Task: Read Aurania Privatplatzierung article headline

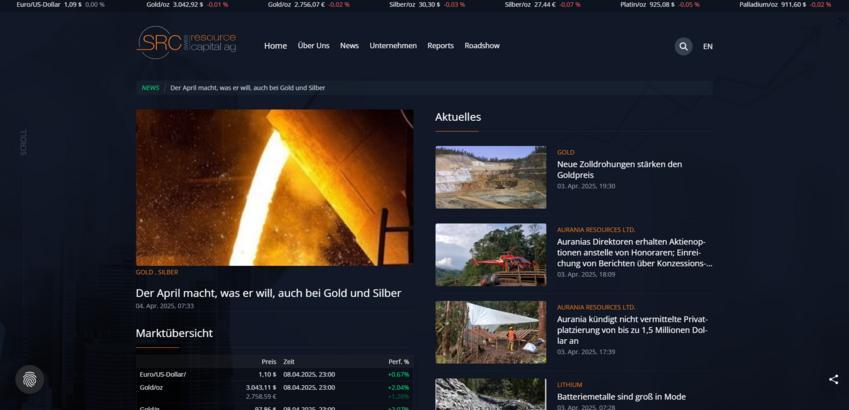Action: [632, 330]
